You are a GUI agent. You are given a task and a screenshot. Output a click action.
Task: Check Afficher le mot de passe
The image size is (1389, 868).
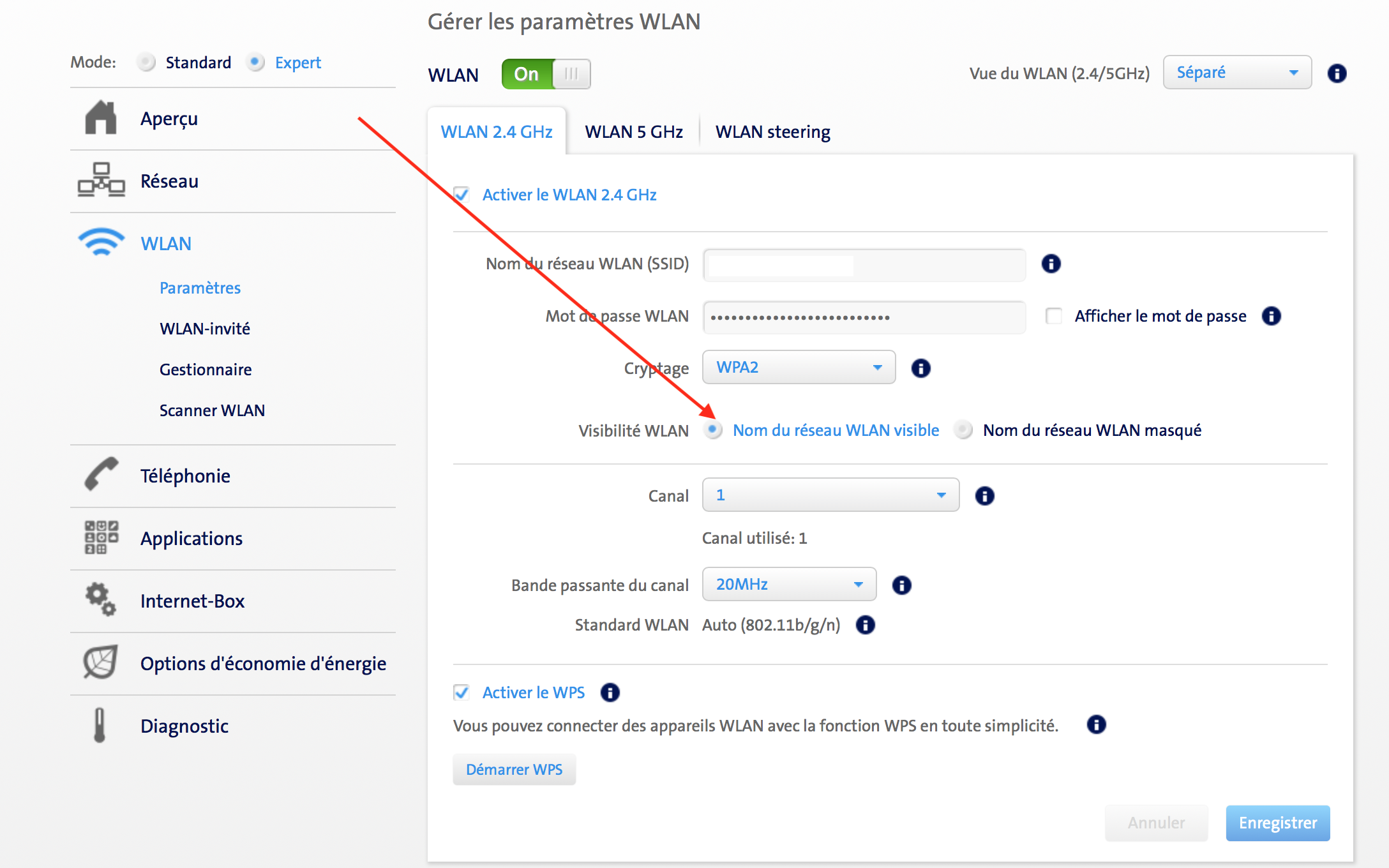point(1054,316)
